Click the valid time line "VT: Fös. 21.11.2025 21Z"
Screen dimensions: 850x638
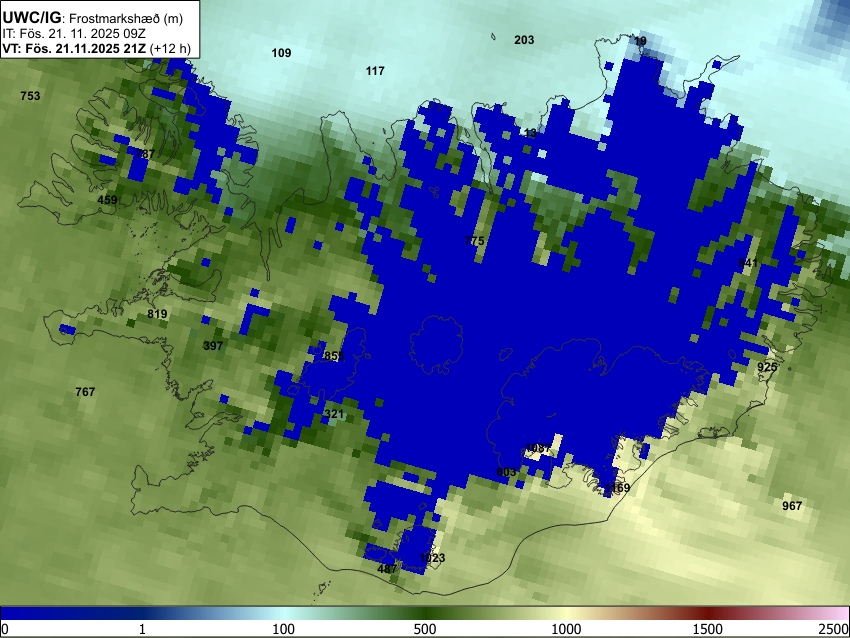tap(74, 48)
